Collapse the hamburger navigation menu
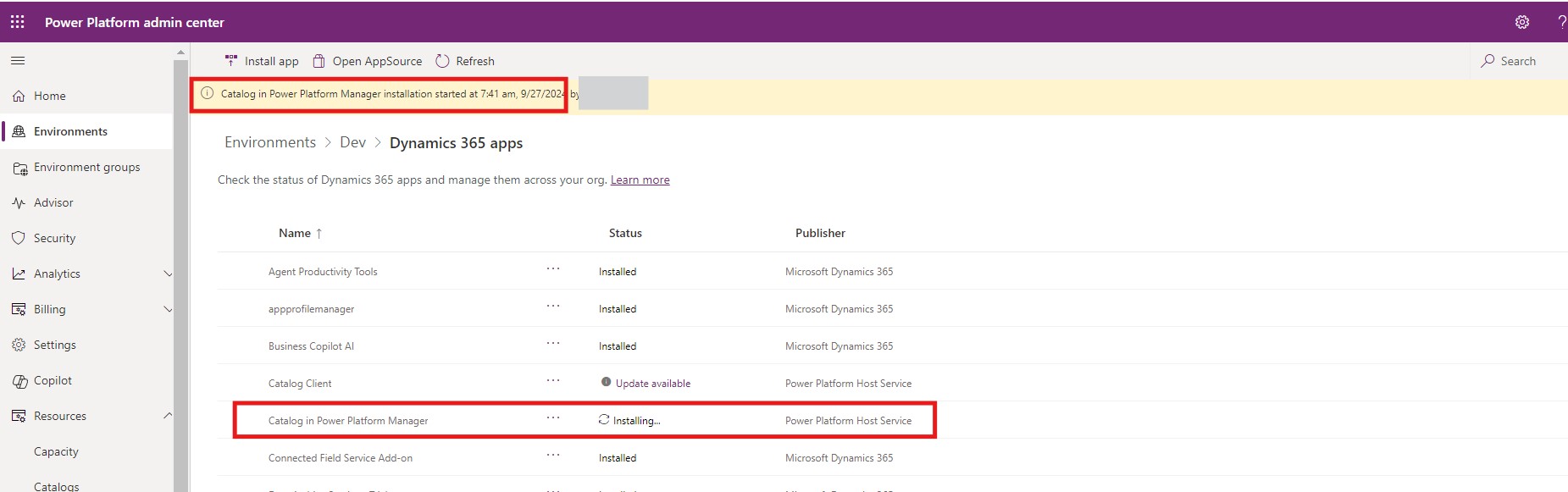The image size is (1568, 492). pos(18,61)
